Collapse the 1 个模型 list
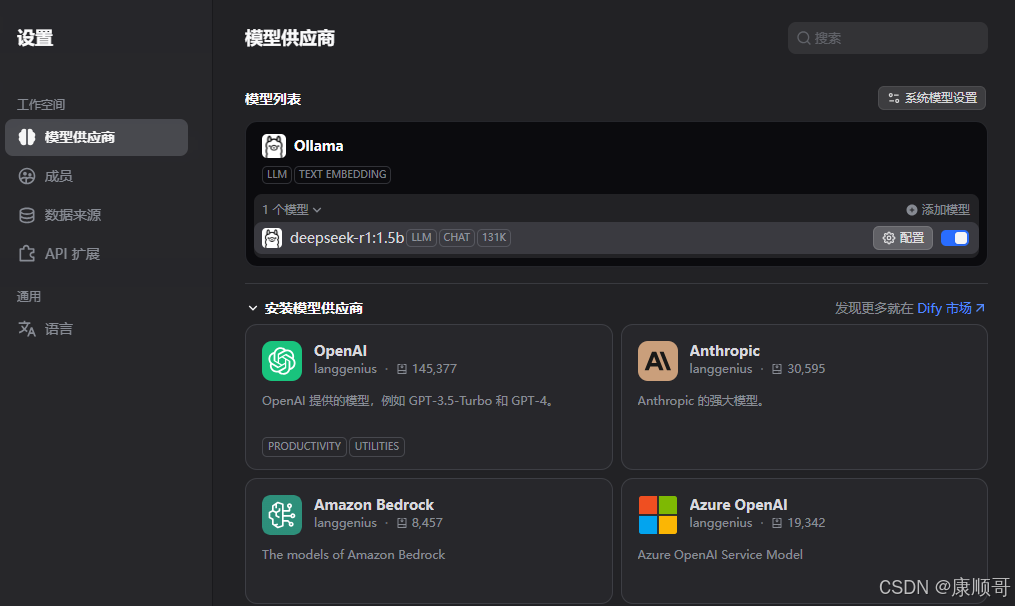Viewport: 1015px width, 606px height. 292,210
